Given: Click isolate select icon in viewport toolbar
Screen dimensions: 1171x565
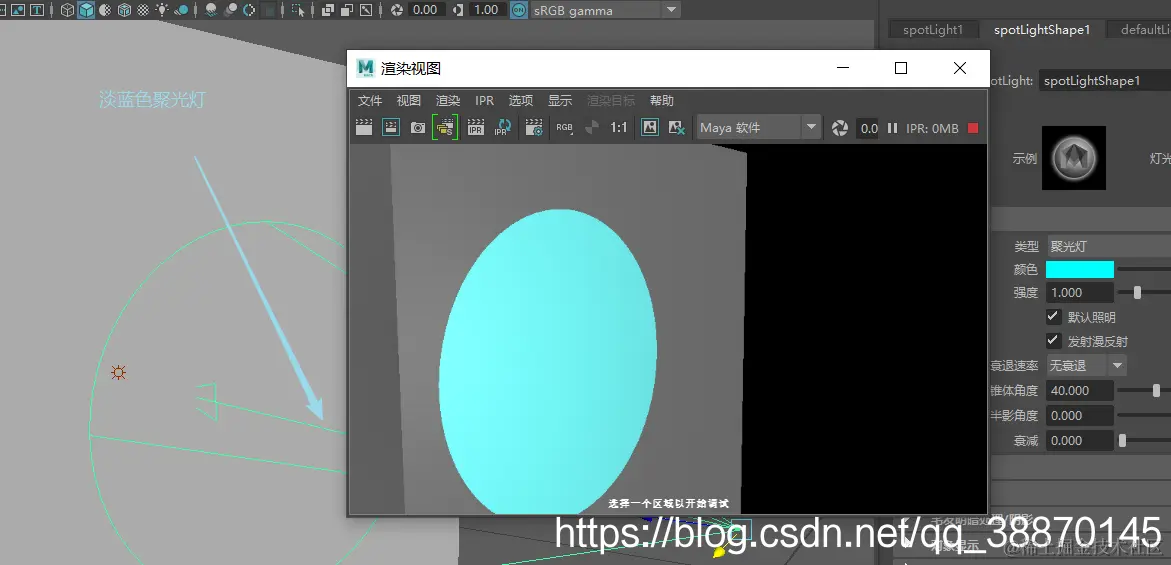Looking at the screenshot, I should (x=298, y=10).
